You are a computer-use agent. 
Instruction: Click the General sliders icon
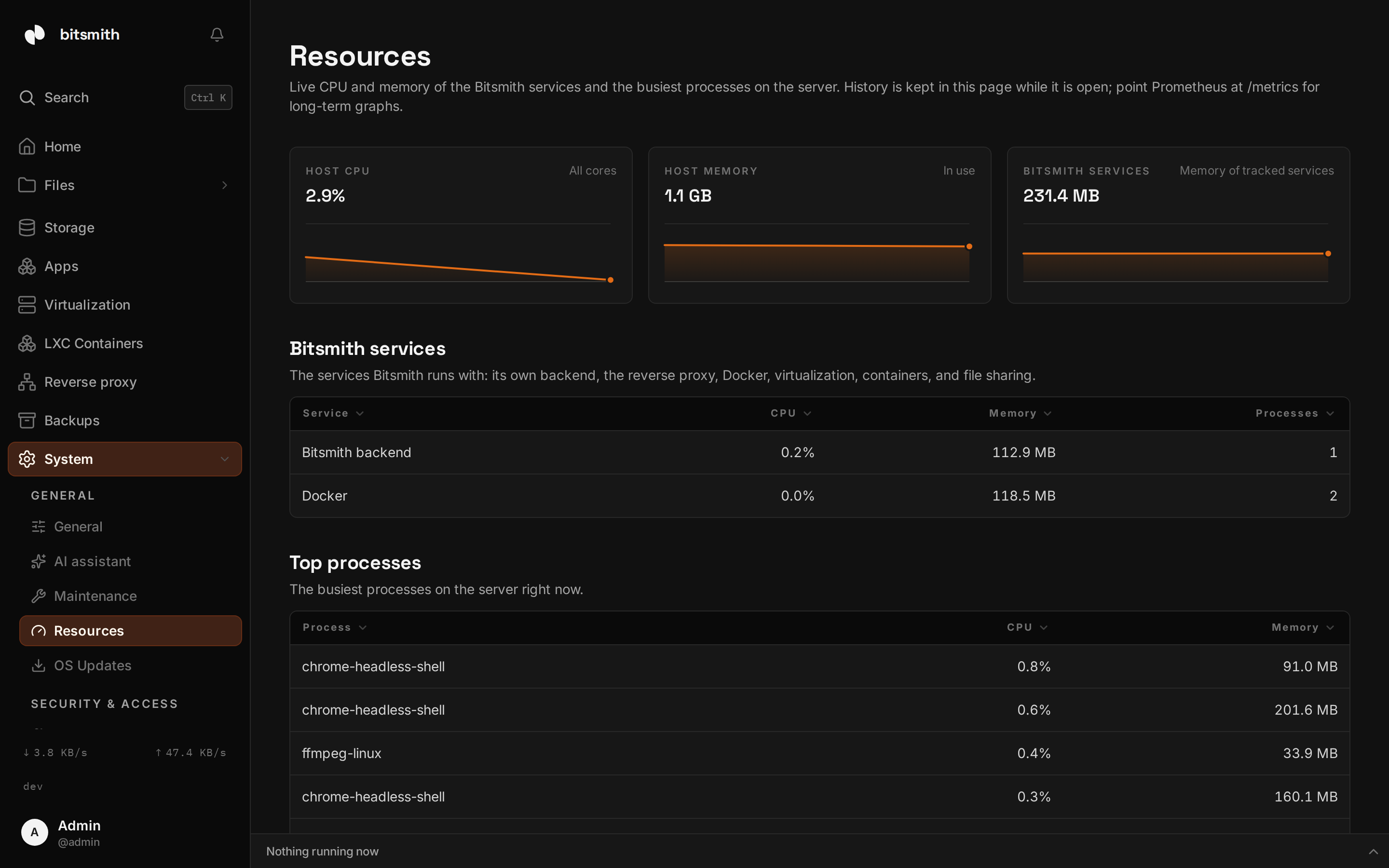[x=39, y=527]
